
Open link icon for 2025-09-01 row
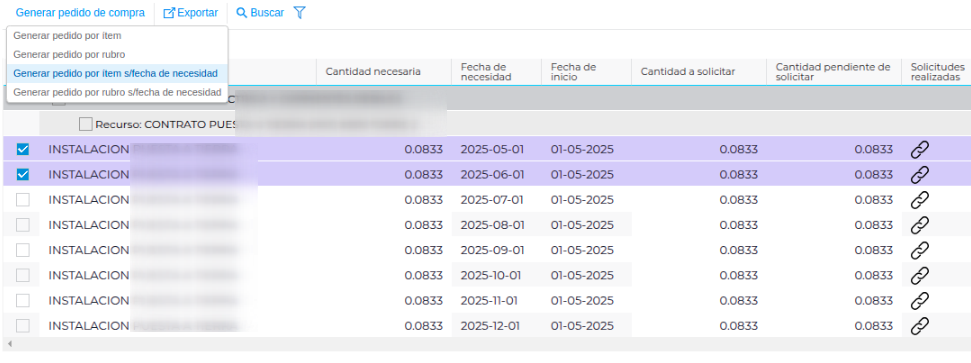(920, 250)
